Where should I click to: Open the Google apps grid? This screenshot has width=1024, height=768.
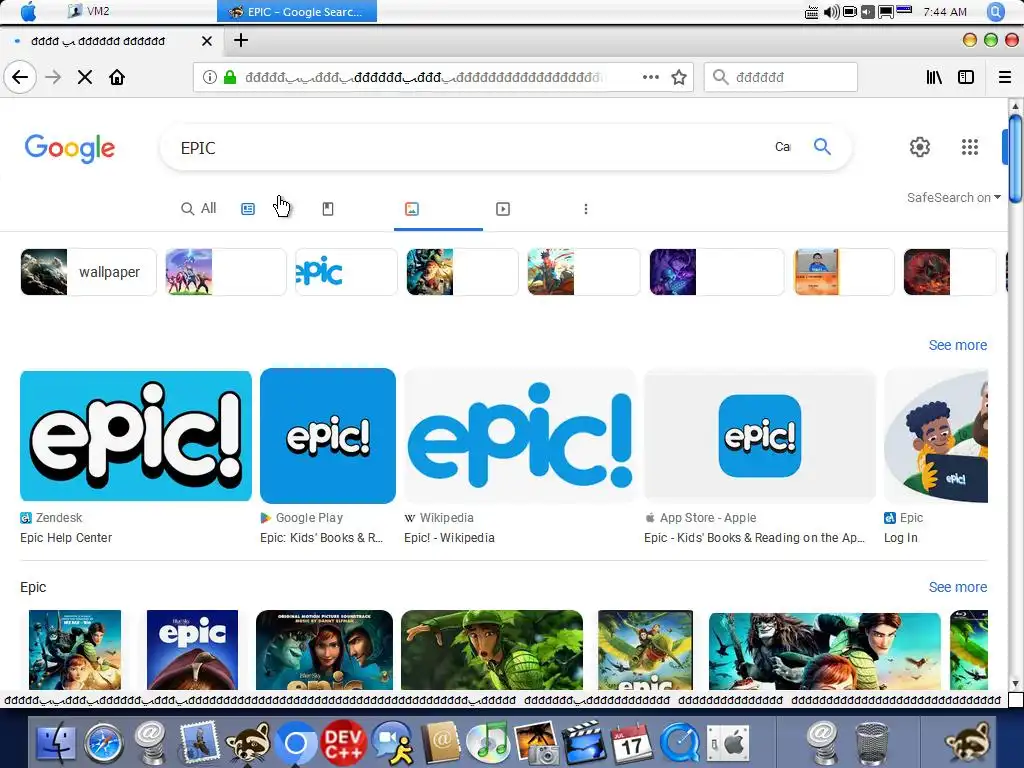click(970, 147)
